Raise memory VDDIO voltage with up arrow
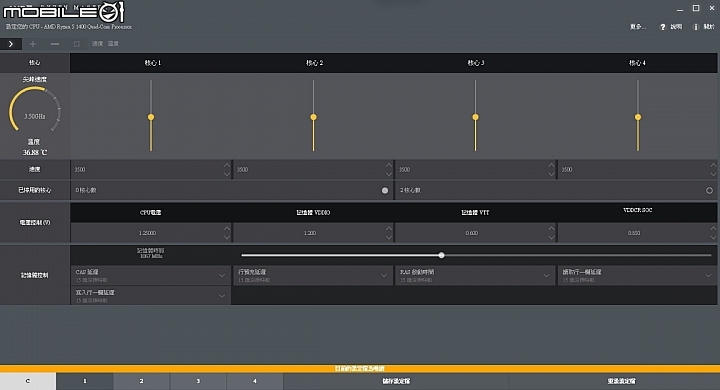This screenshot has width=720, height=390. (389, 228)
